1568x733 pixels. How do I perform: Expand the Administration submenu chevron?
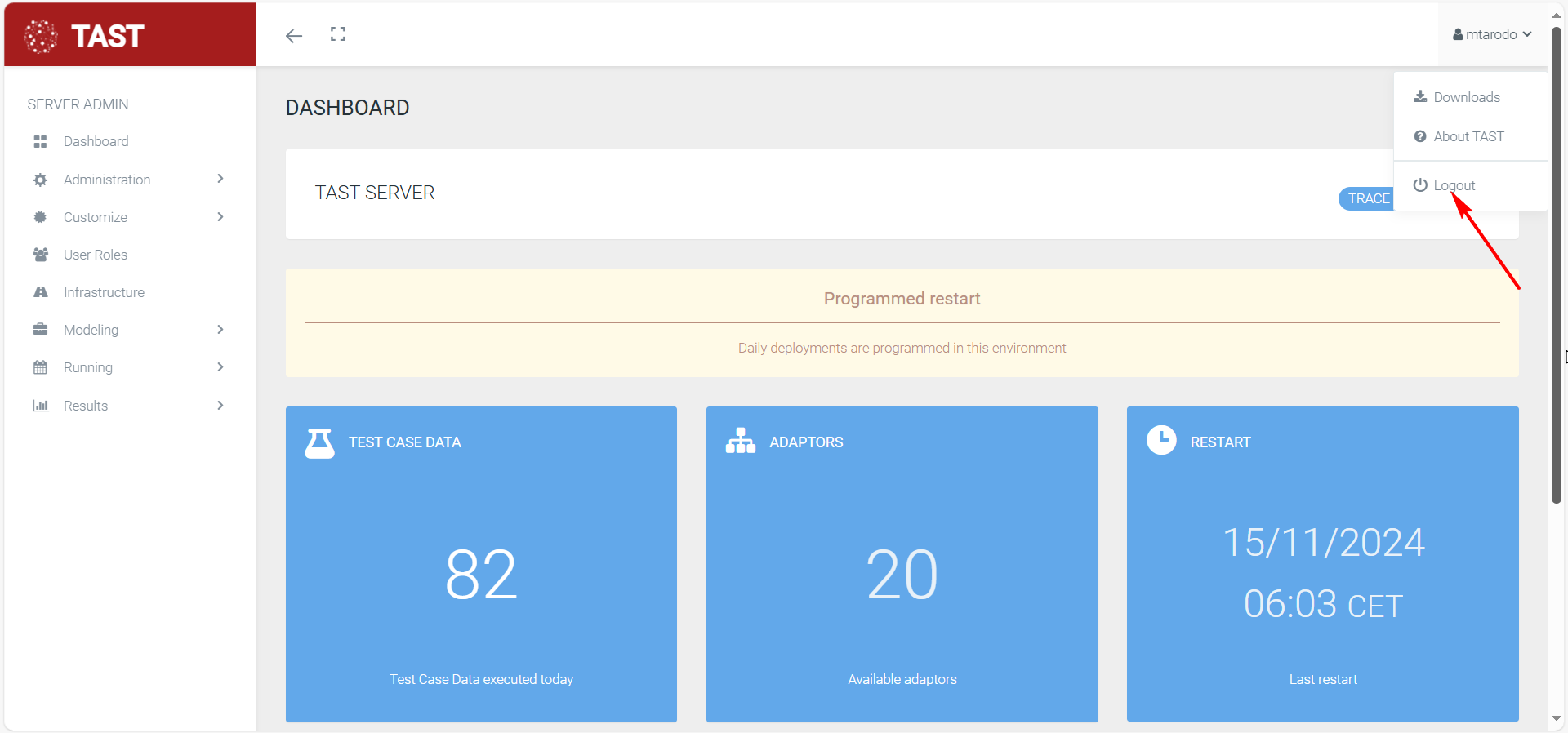(x=220, y=179)
